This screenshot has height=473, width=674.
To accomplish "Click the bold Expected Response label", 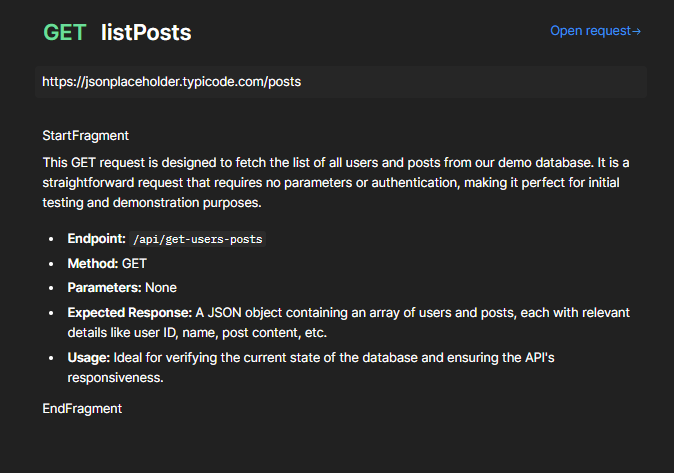I will [129, 312].
